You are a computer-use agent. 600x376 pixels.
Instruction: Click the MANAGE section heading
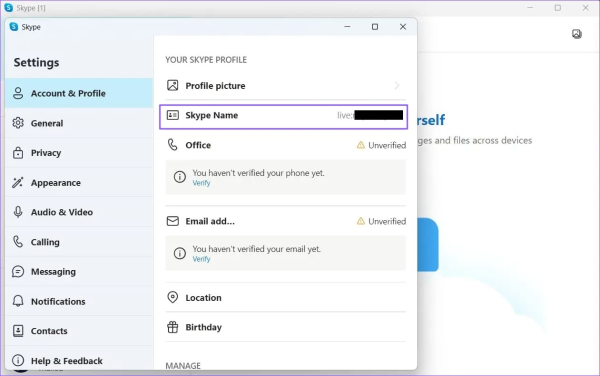point(183,366)
